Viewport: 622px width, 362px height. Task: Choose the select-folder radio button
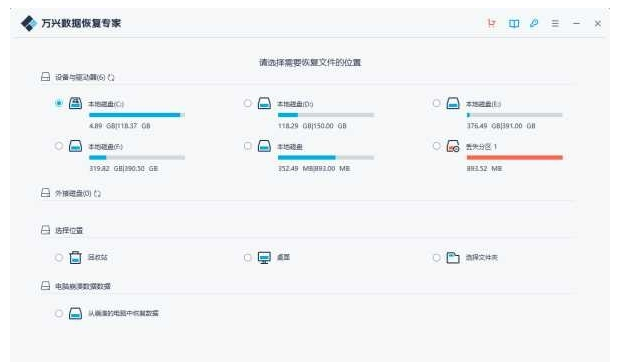tap(436, 258)
